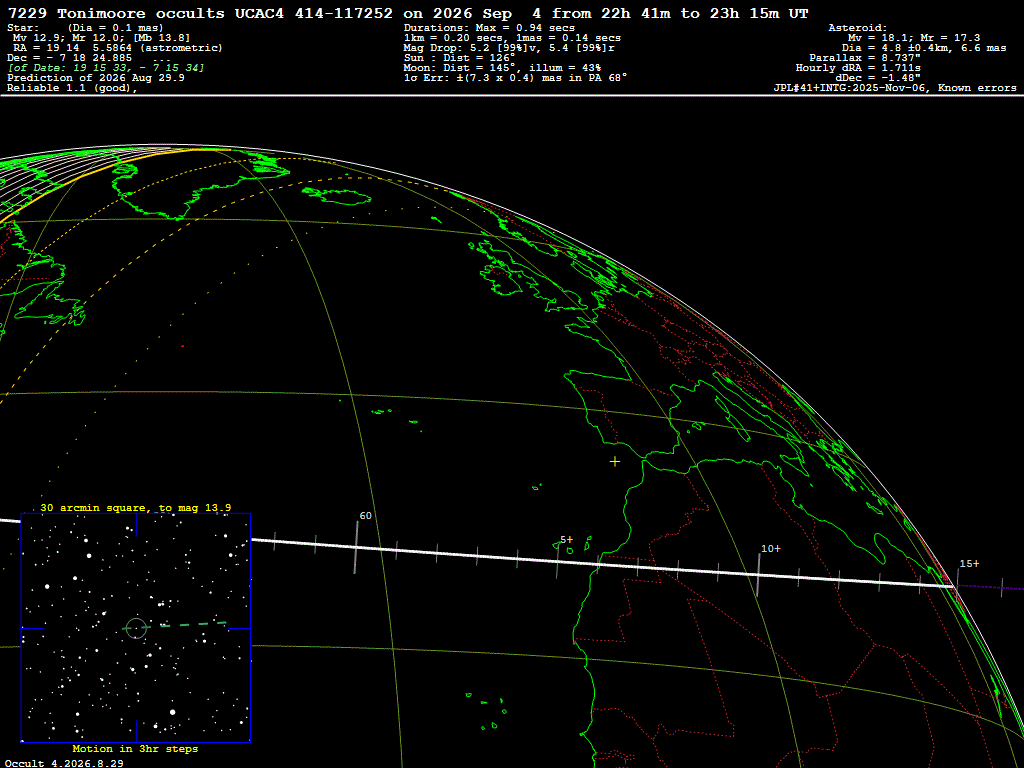Click the 'Motion in 3hr steps' caption
The image size is (1024, 768).
pos(135,748)
